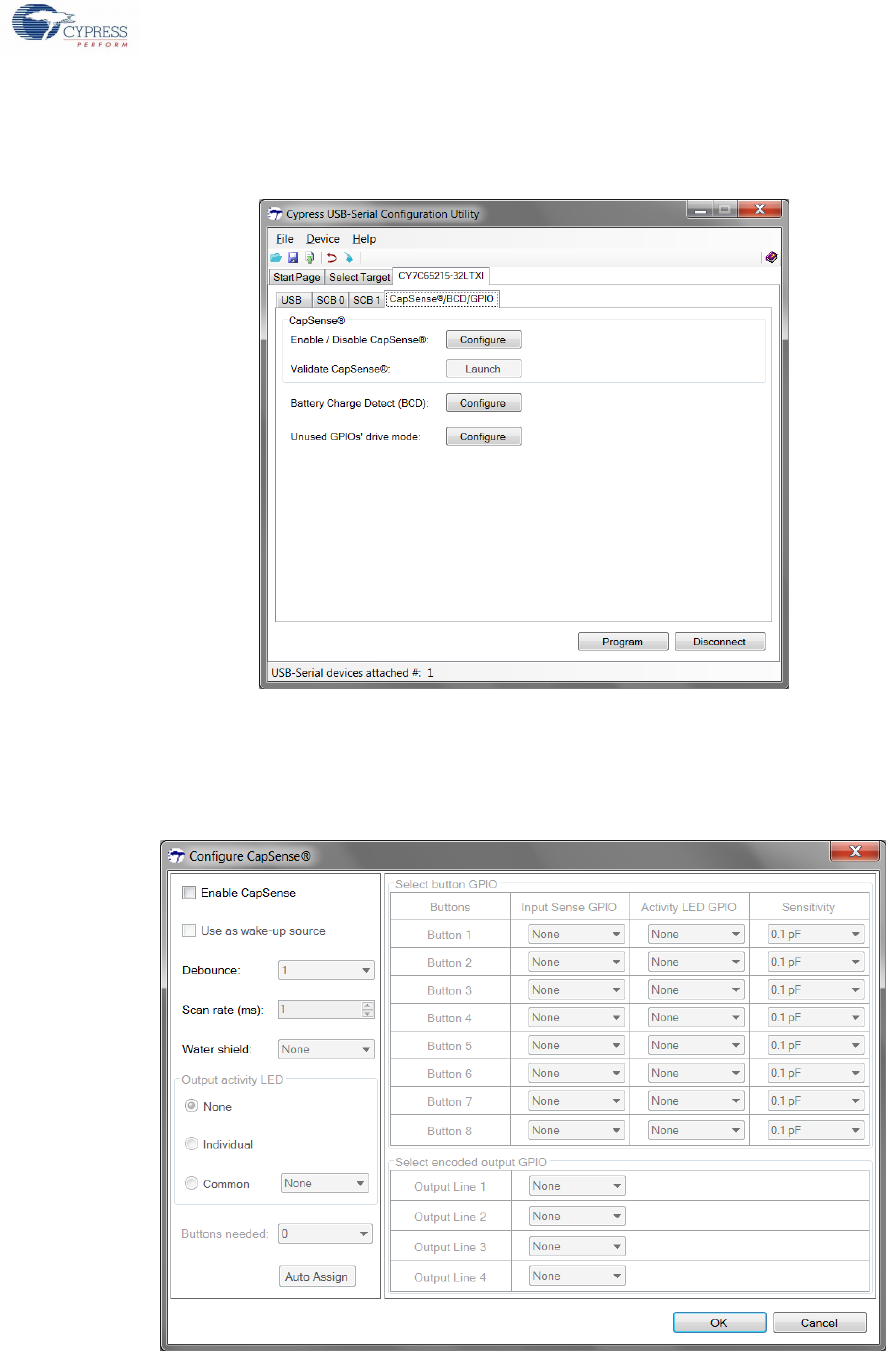This screenshot has width=886, height=1351.
Task: Open Button 6 Input Sense GPIO dropdown
Action: coord(575,1074)
